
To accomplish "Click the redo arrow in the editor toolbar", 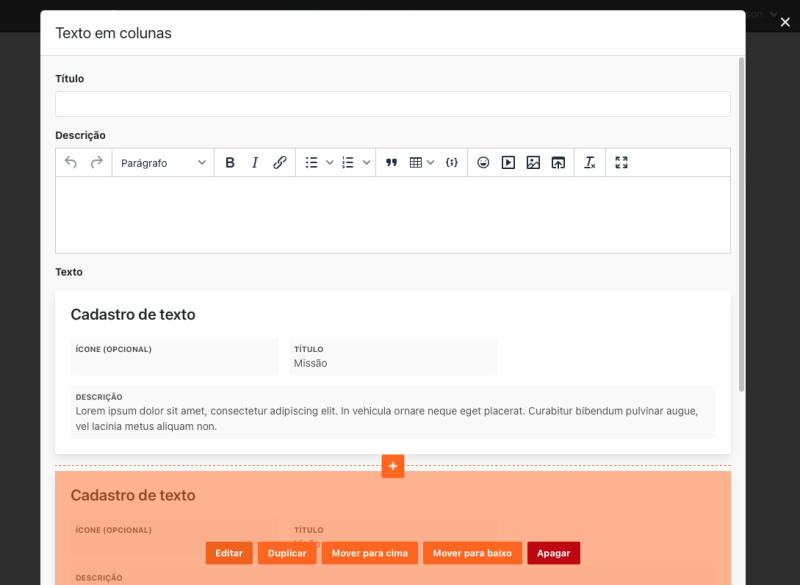I will point(97,162).
